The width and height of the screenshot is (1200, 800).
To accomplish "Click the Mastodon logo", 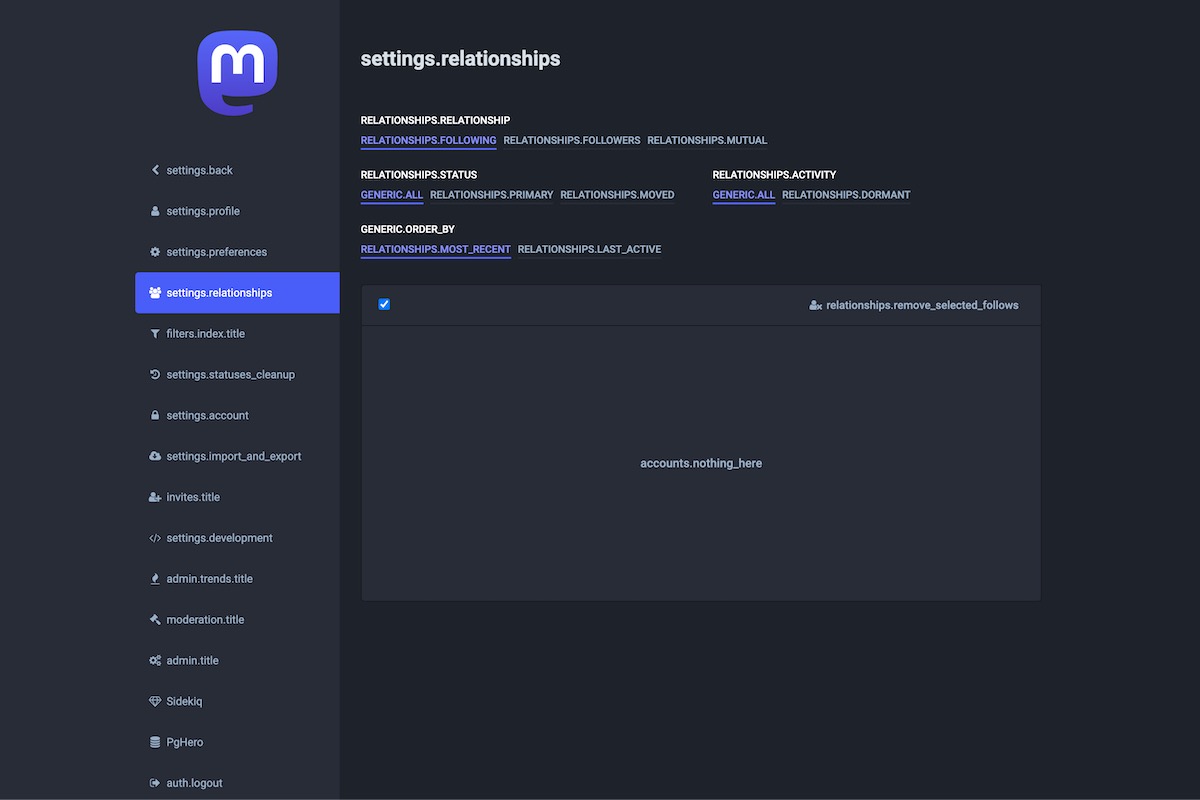I will (x=237, y=72).
